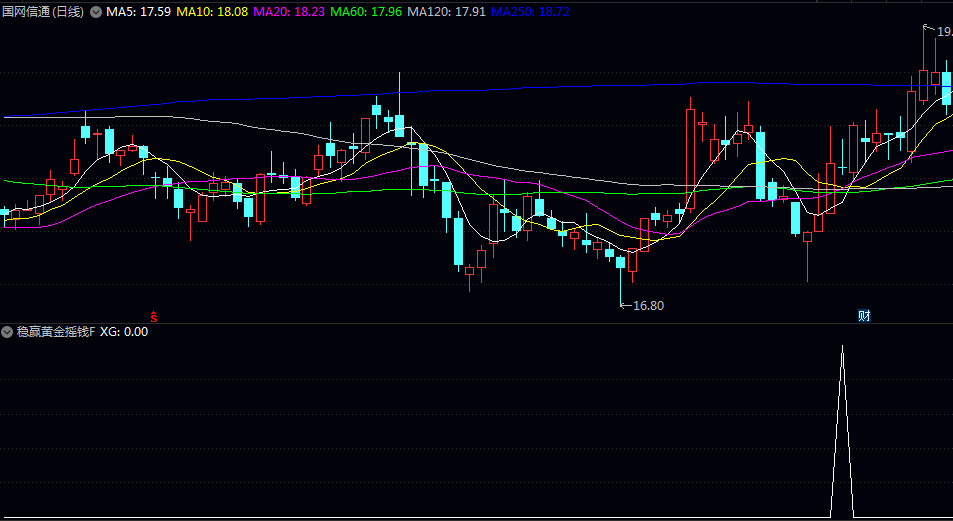Click the 16.80 lowest price annotation

pyautogui.click(x=648, y=306)
